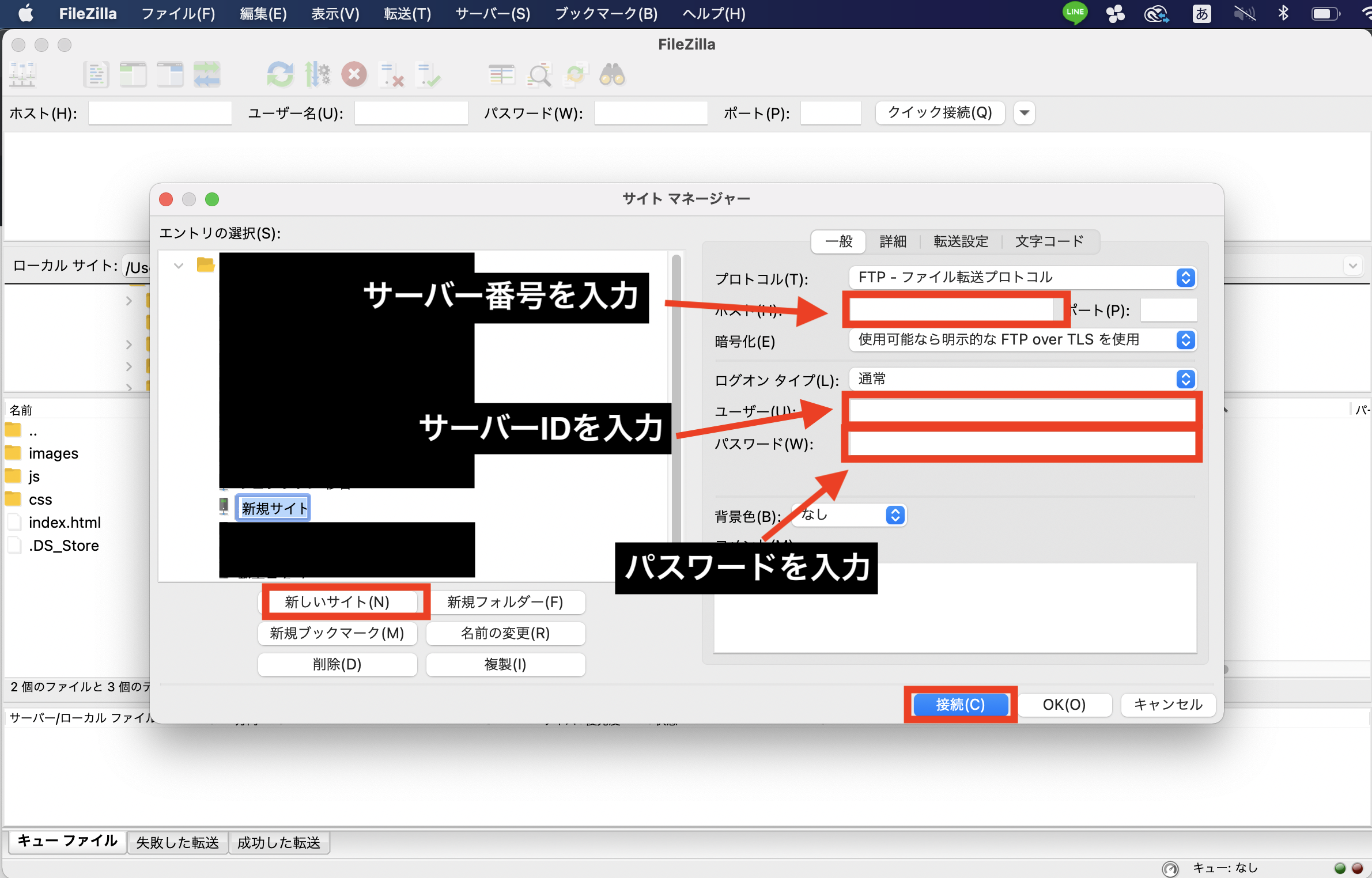Select images folder in local list

click(x=53, y=453)
